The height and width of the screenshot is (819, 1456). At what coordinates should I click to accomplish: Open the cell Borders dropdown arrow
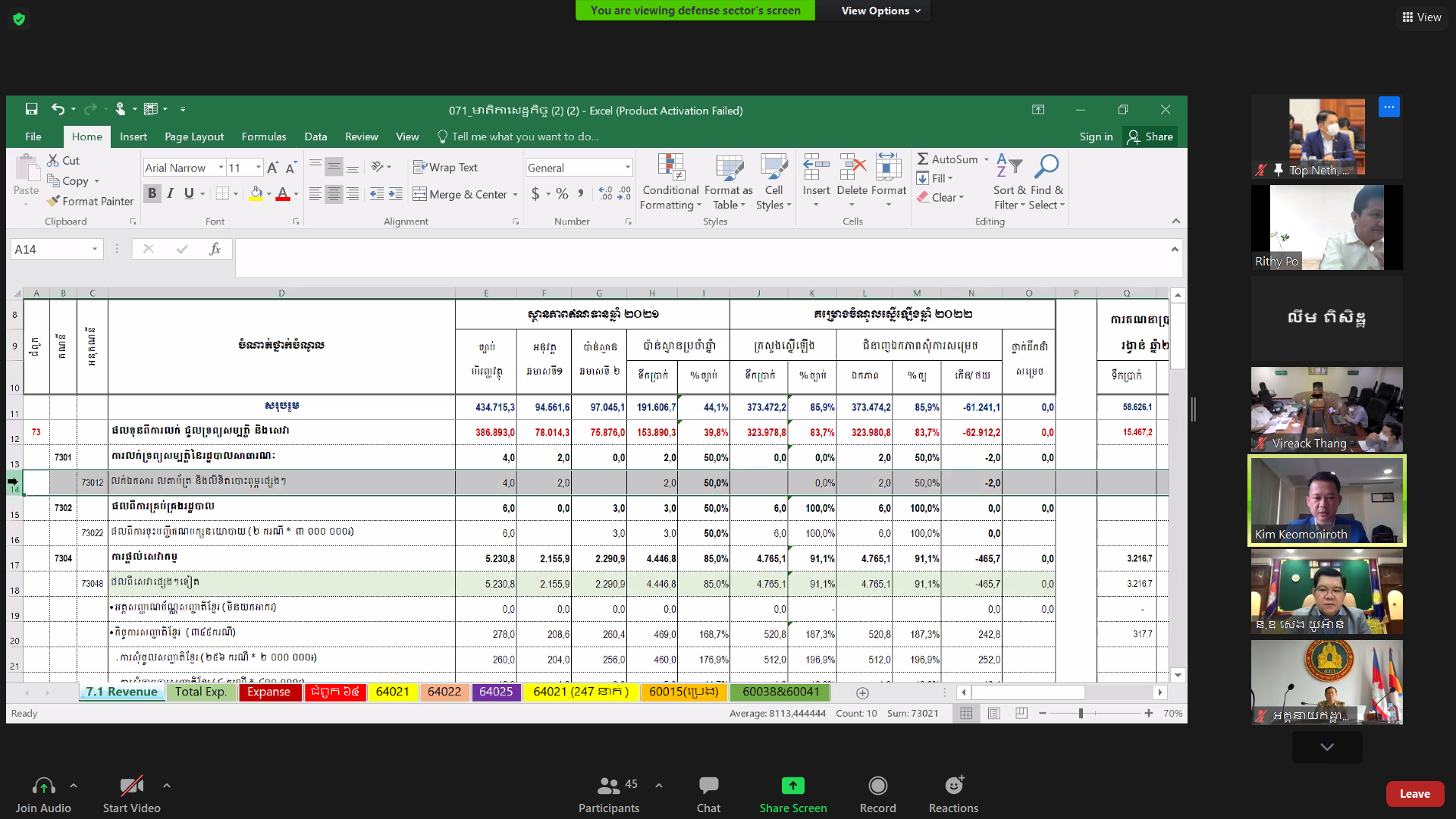tap(236, 195)
